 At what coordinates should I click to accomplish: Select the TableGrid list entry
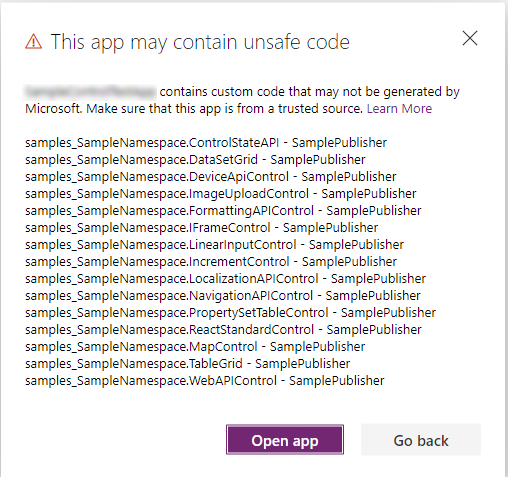[x=188, y=364]
